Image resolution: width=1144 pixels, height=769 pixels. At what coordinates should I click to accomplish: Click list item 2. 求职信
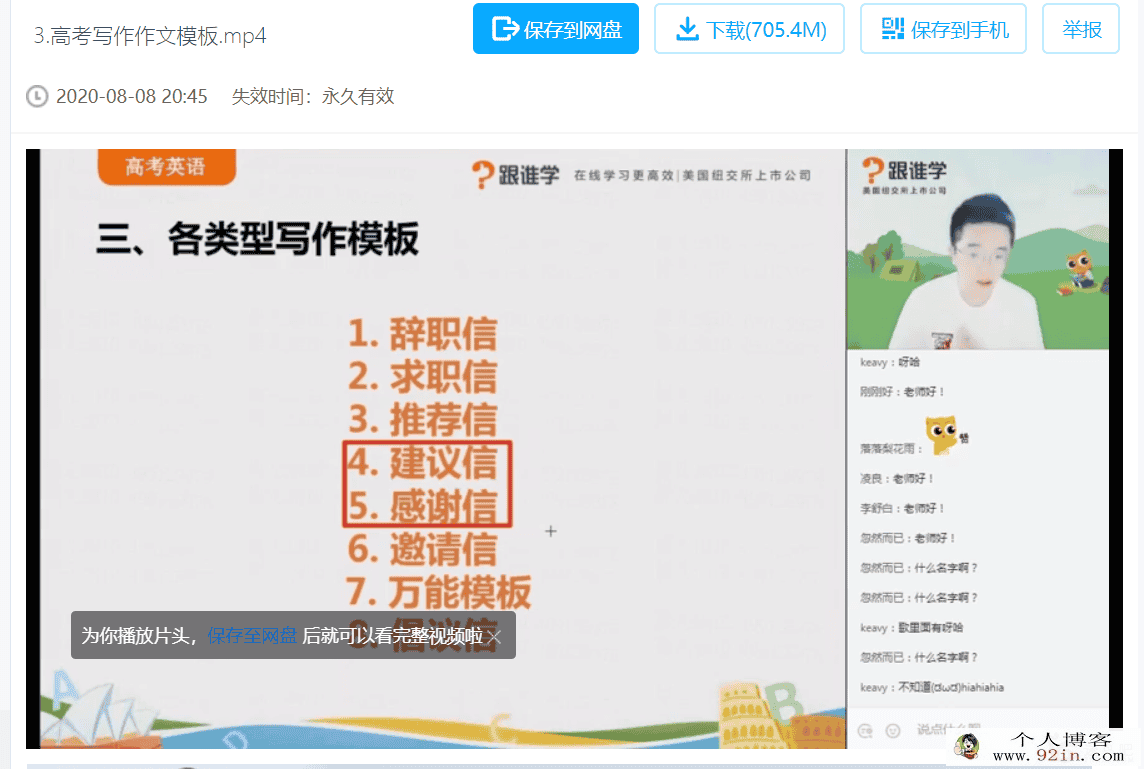pos(422,376)
